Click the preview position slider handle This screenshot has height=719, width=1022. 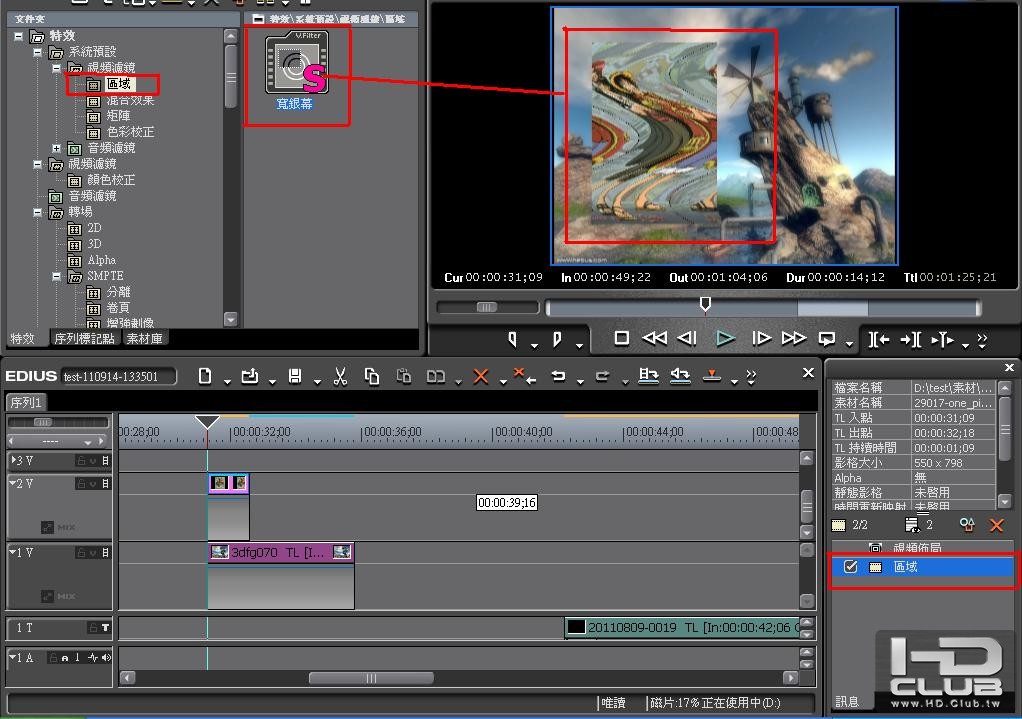(x=705, y=304)
